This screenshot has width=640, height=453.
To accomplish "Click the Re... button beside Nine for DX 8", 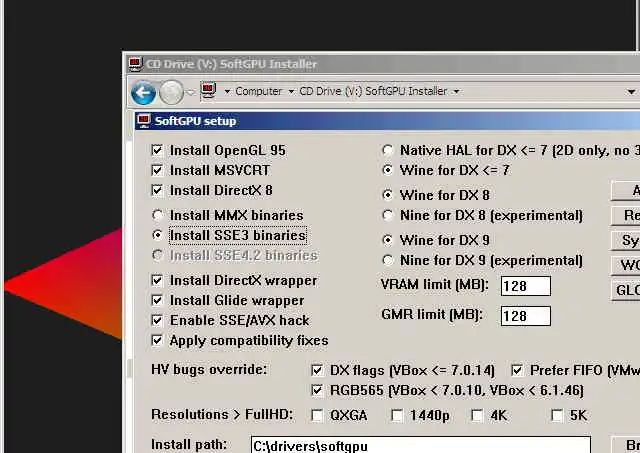I will click(626, 215).
